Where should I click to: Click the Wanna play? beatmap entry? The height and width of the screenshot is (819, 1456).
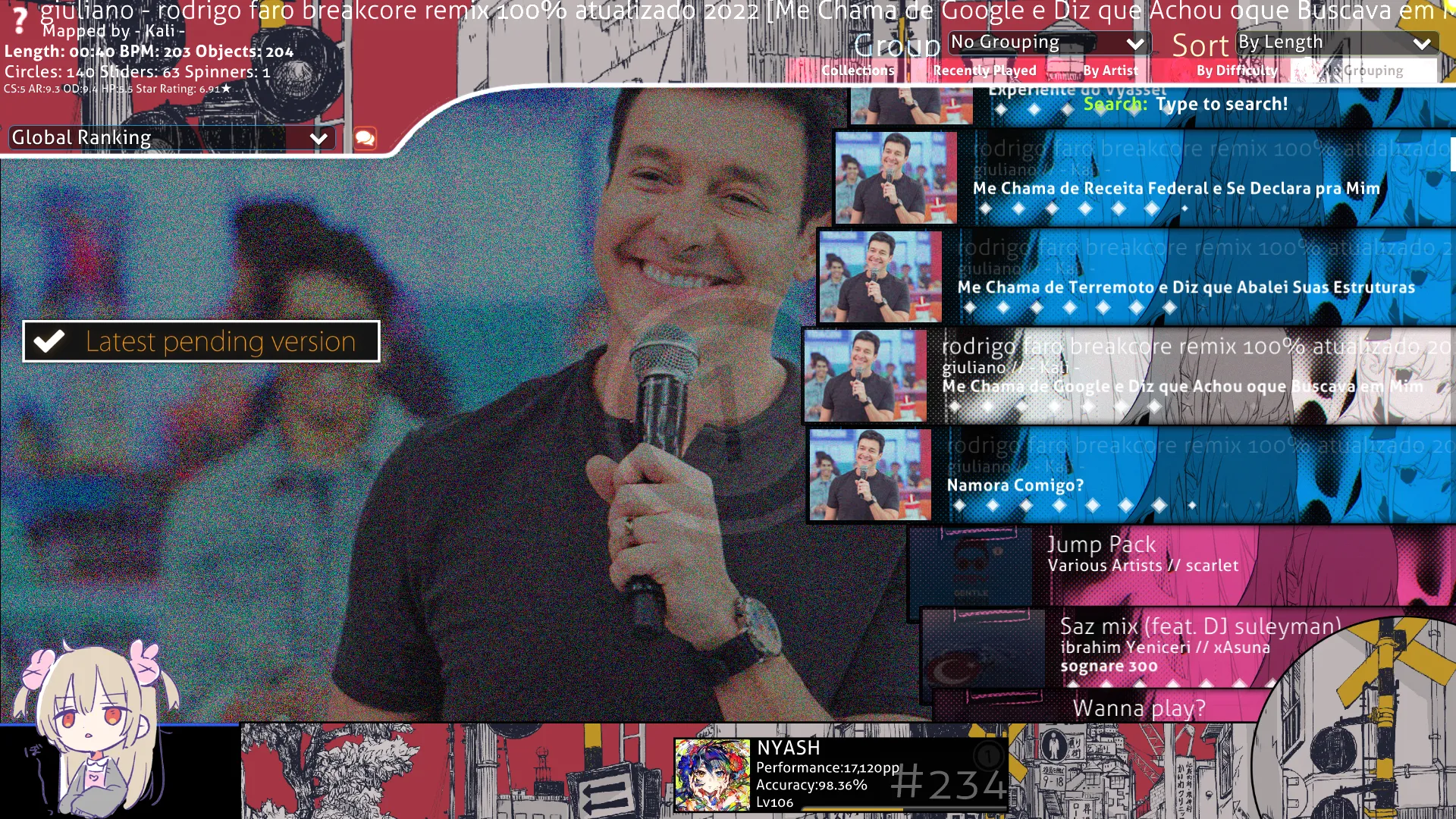click(1138, 708)
